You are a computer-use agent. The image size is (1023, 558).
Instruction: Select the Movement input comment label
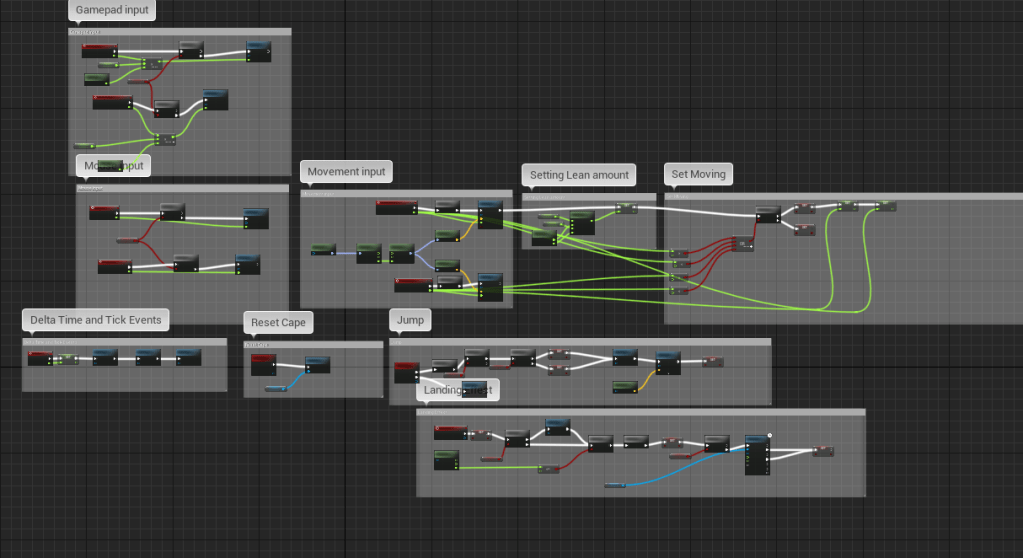tap(346, 172)
